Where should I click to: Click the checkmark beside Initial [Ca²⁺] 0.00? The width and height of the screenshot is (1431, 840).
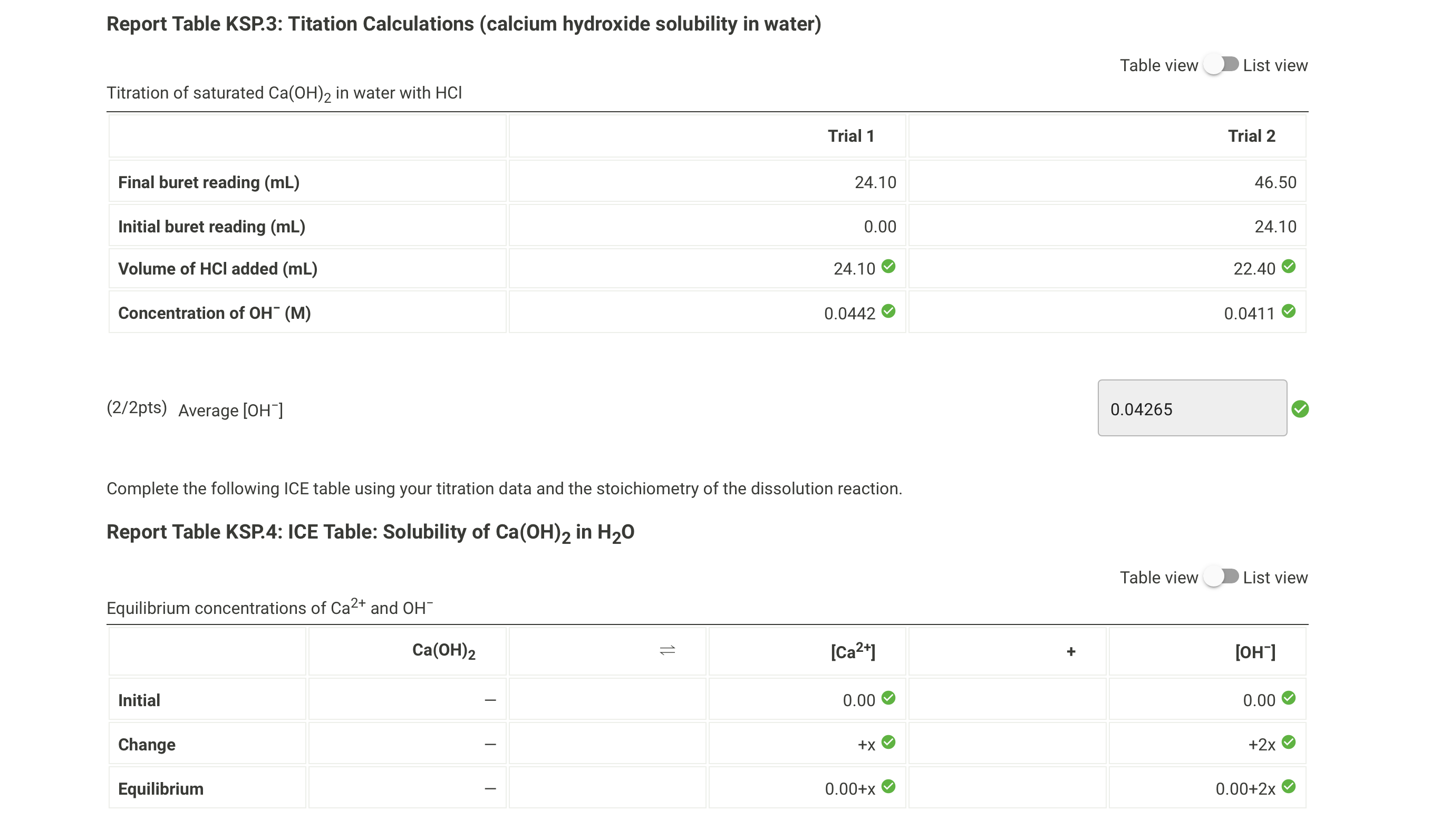pos(888,699)
